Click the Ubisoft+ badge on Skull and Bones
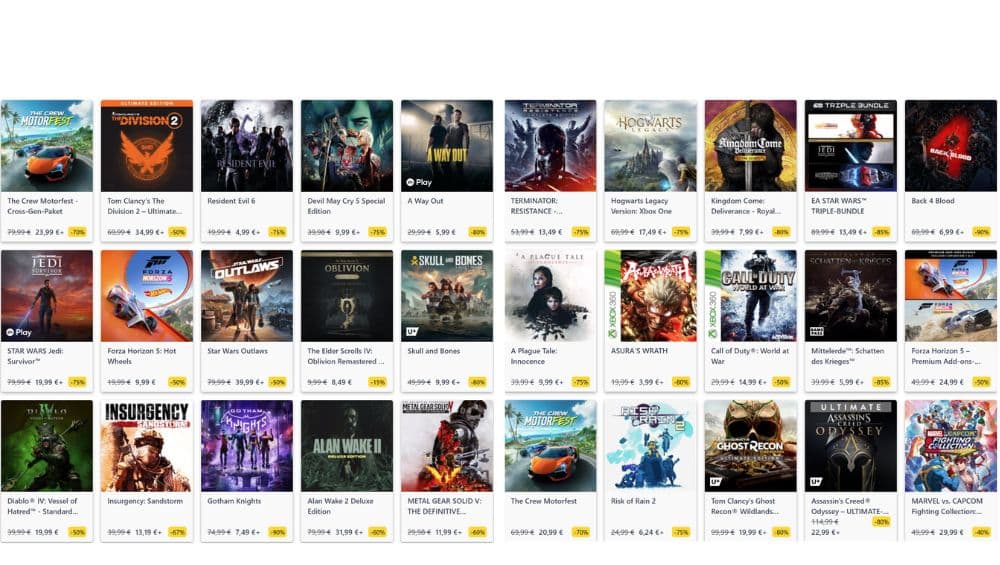This screenshot has height=565, width=1000. tap(412, 332)
